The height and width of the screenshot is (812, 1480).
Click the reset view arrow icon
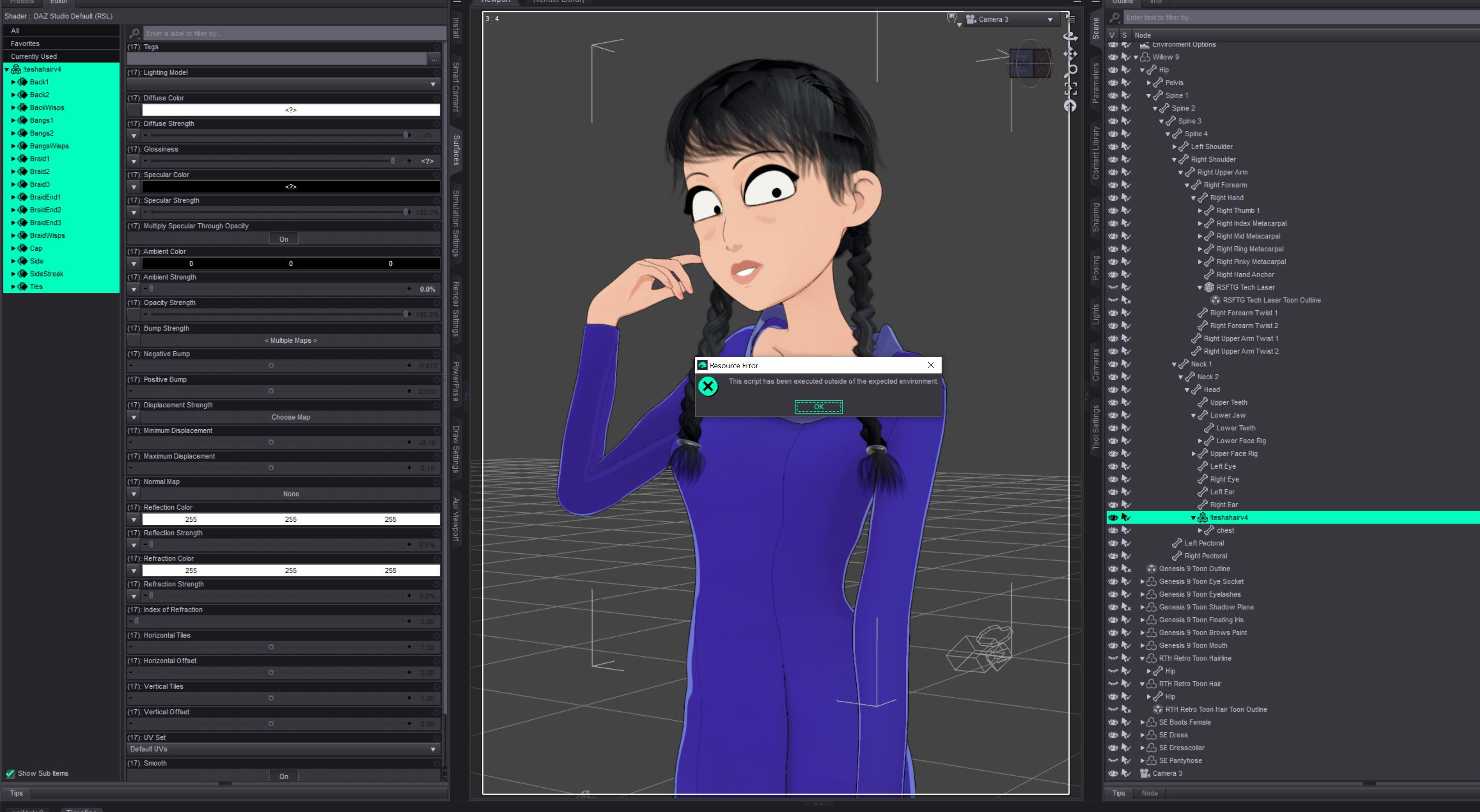pyautogui.click(x=1070, y=106)
